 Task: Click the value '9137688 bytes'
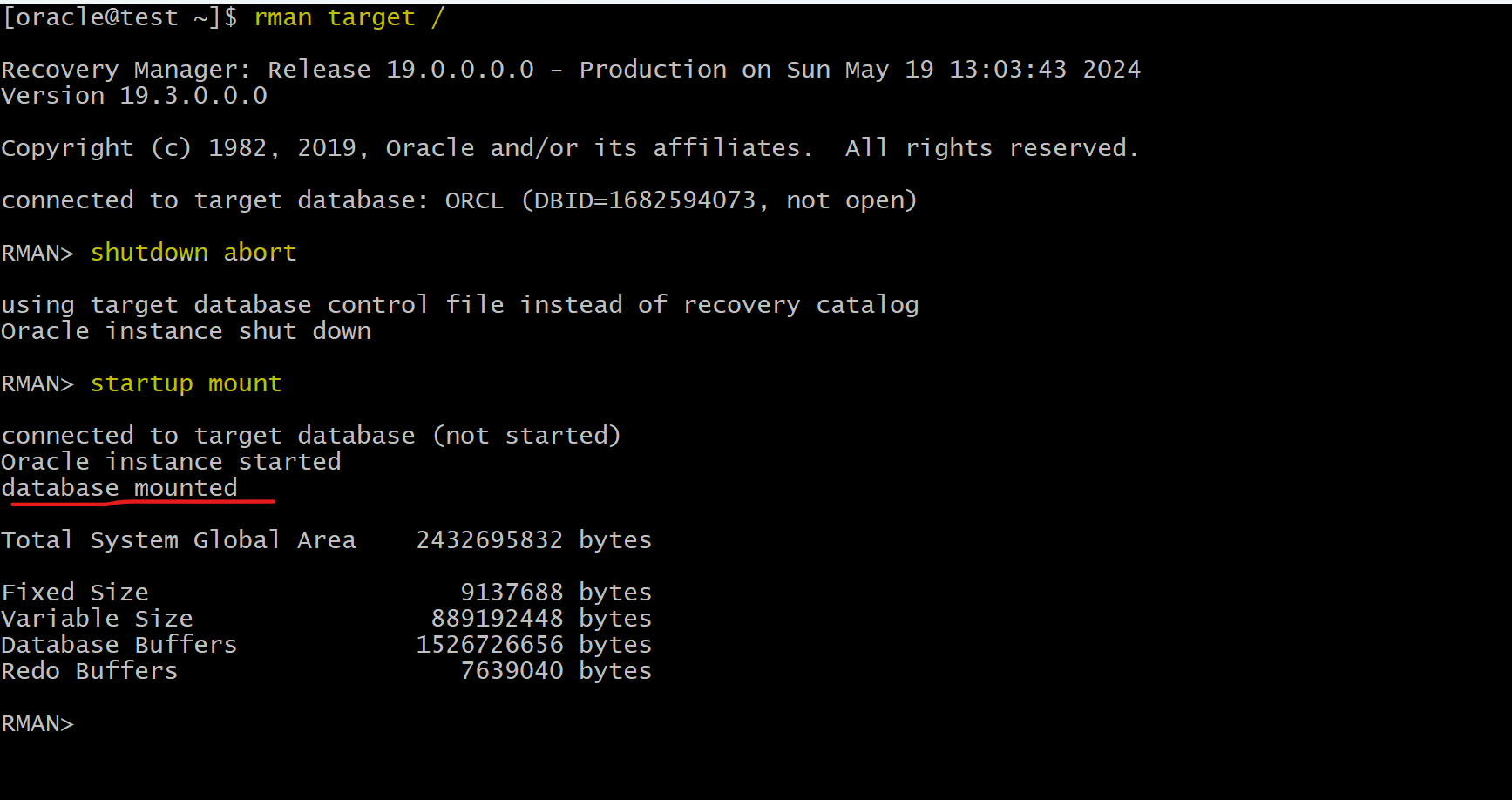[556, 593]
